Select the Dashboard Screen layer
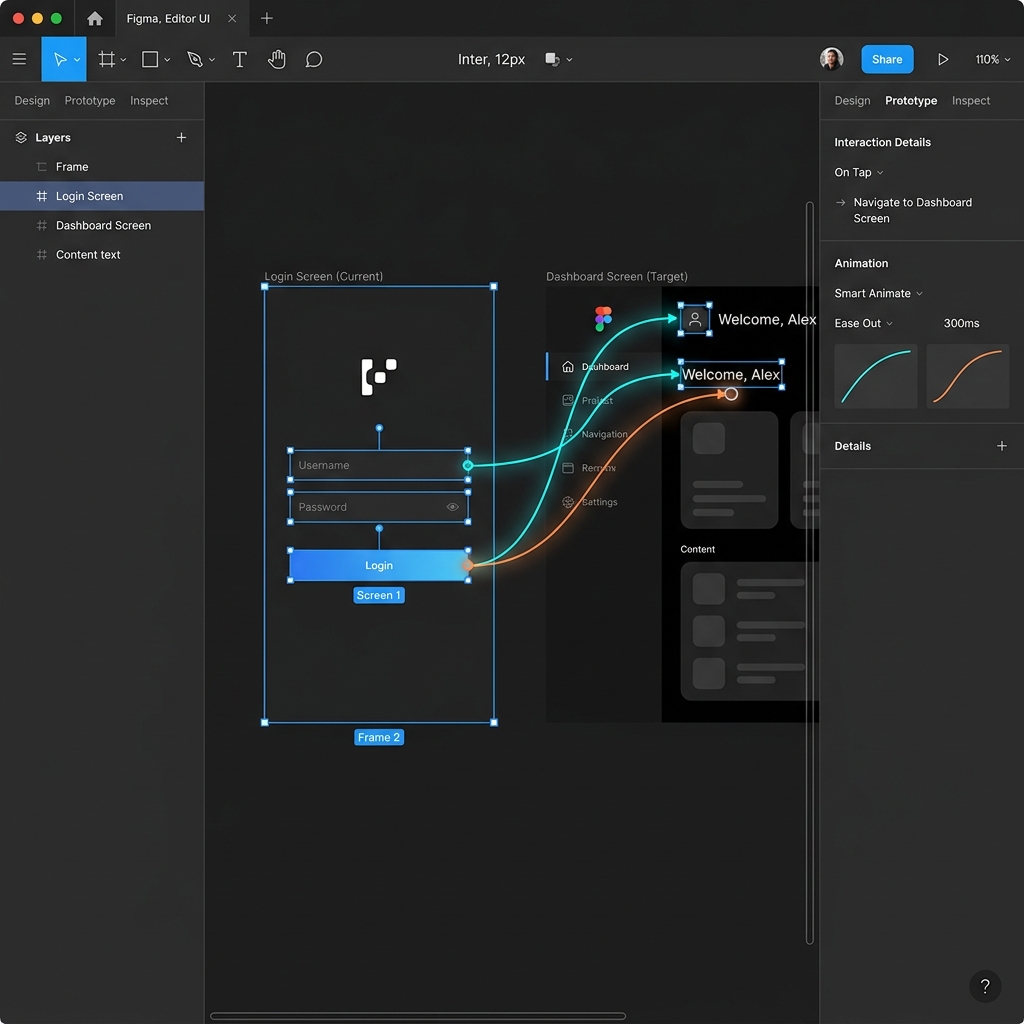Viewport: 1024px width, 1024px height. 102,225
